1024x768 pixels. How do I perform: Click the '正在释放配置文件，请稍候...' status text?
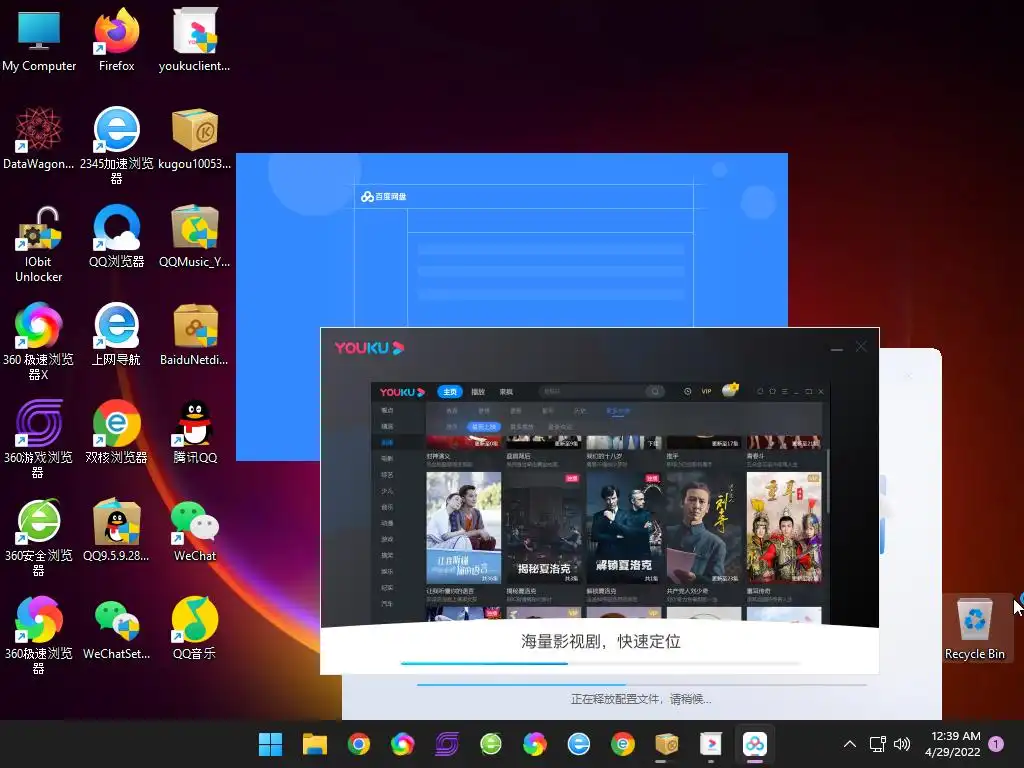click(641, 699)
